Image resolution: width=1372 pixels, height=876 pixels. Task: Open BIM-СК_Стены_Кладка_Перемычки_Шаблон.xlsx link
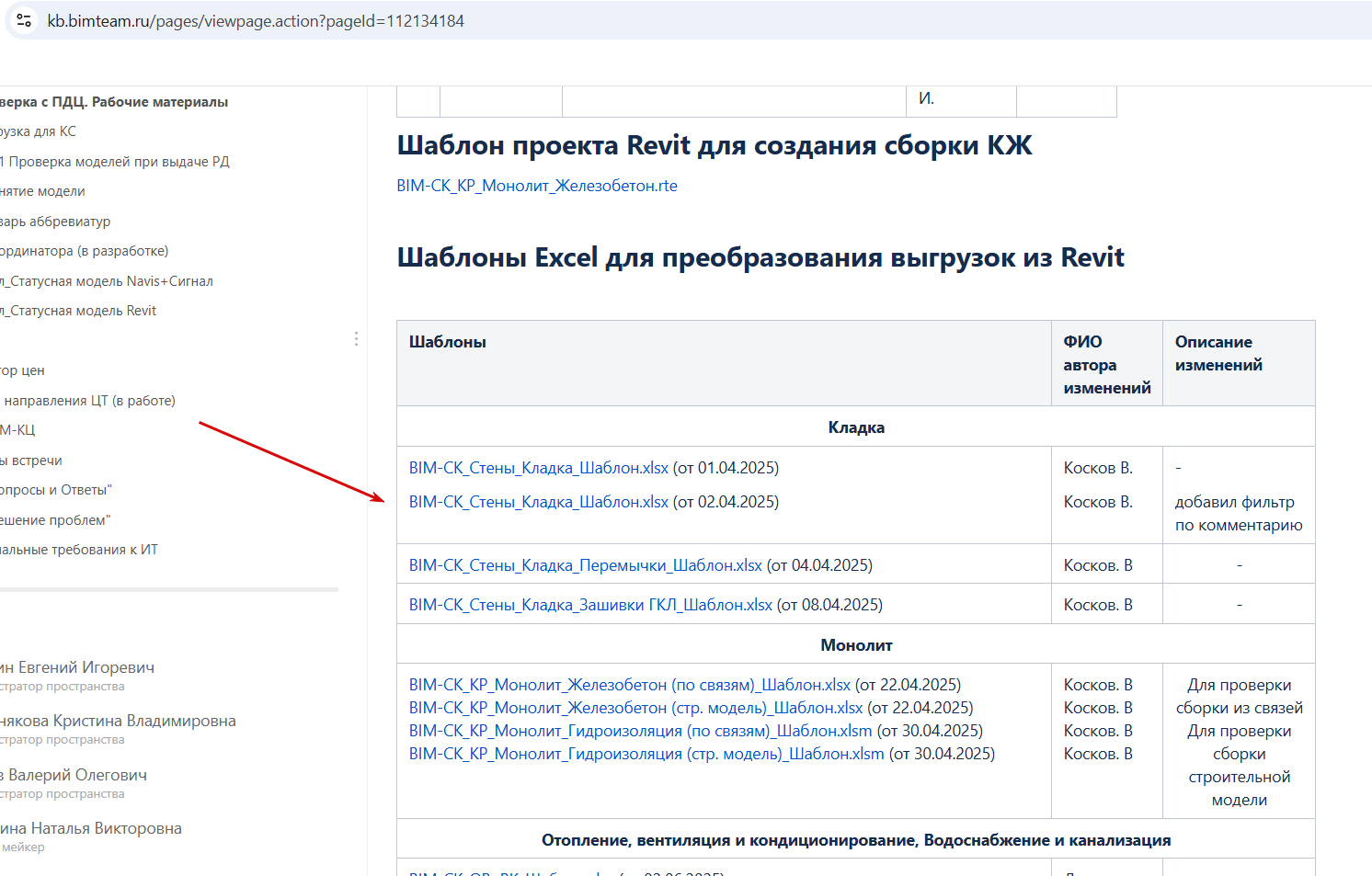[586, 565]
